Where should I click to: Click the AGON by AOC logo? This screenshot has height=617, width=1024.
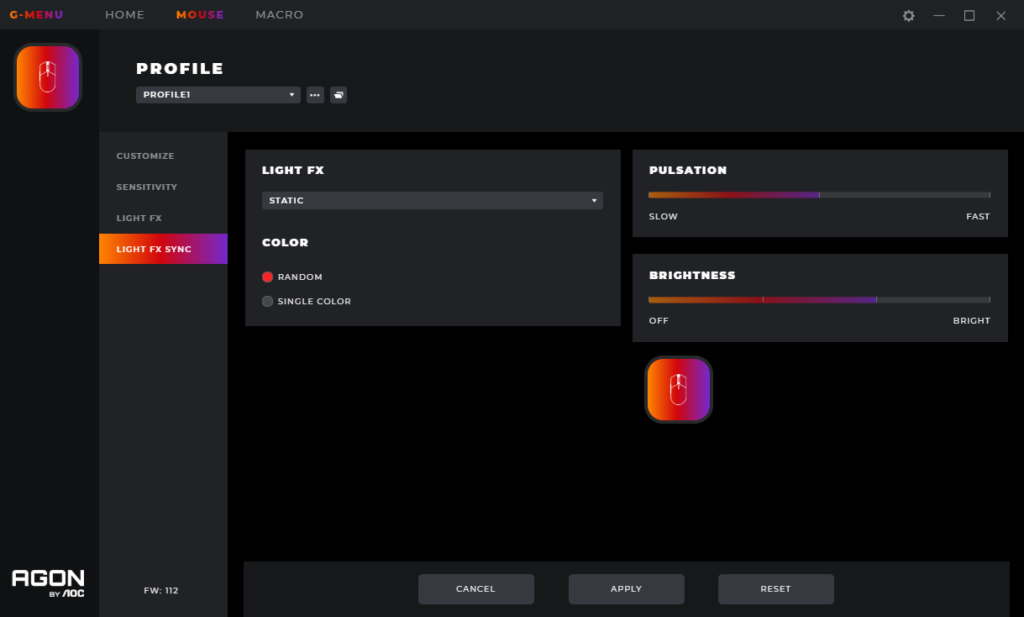pos(48,583)
